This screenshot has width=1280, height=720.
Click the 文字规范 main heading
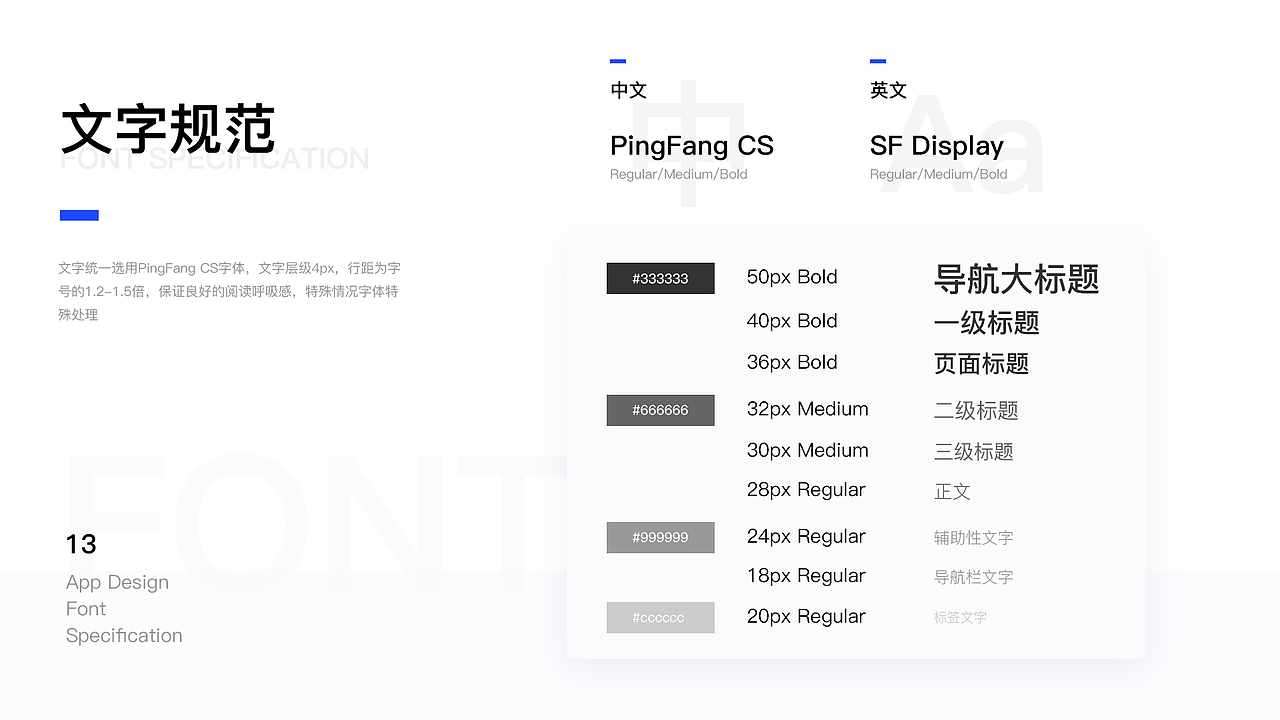pyautogui.click(x=168, y=128)
